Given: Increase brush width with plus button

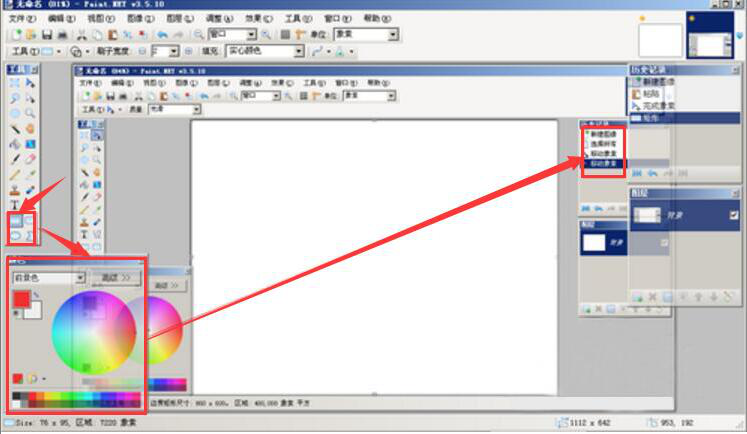Looking at the screenshot, I should click(189, 51).
